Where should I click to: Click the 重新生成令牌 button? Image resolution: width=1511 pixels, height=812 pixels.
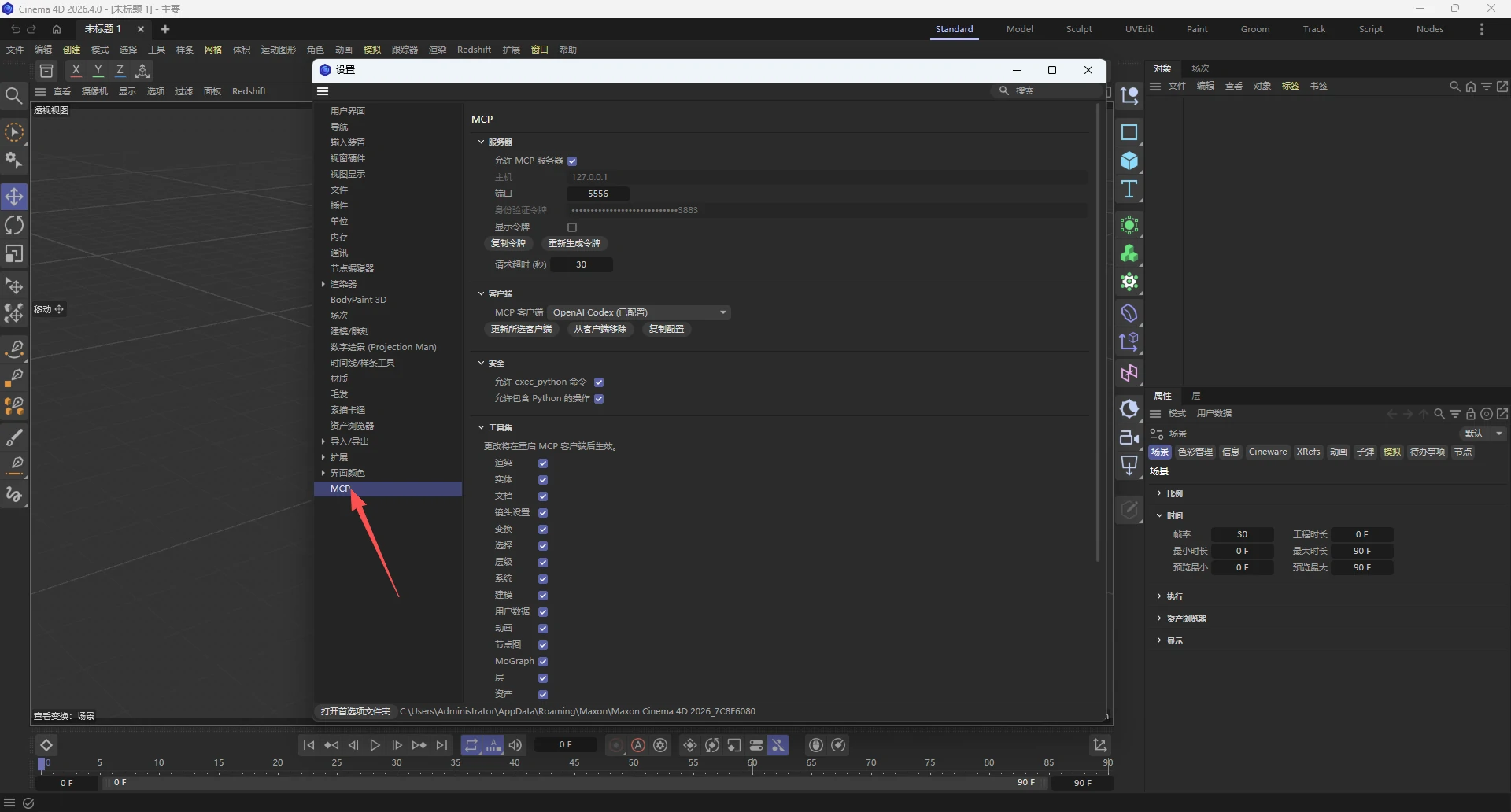574,243
